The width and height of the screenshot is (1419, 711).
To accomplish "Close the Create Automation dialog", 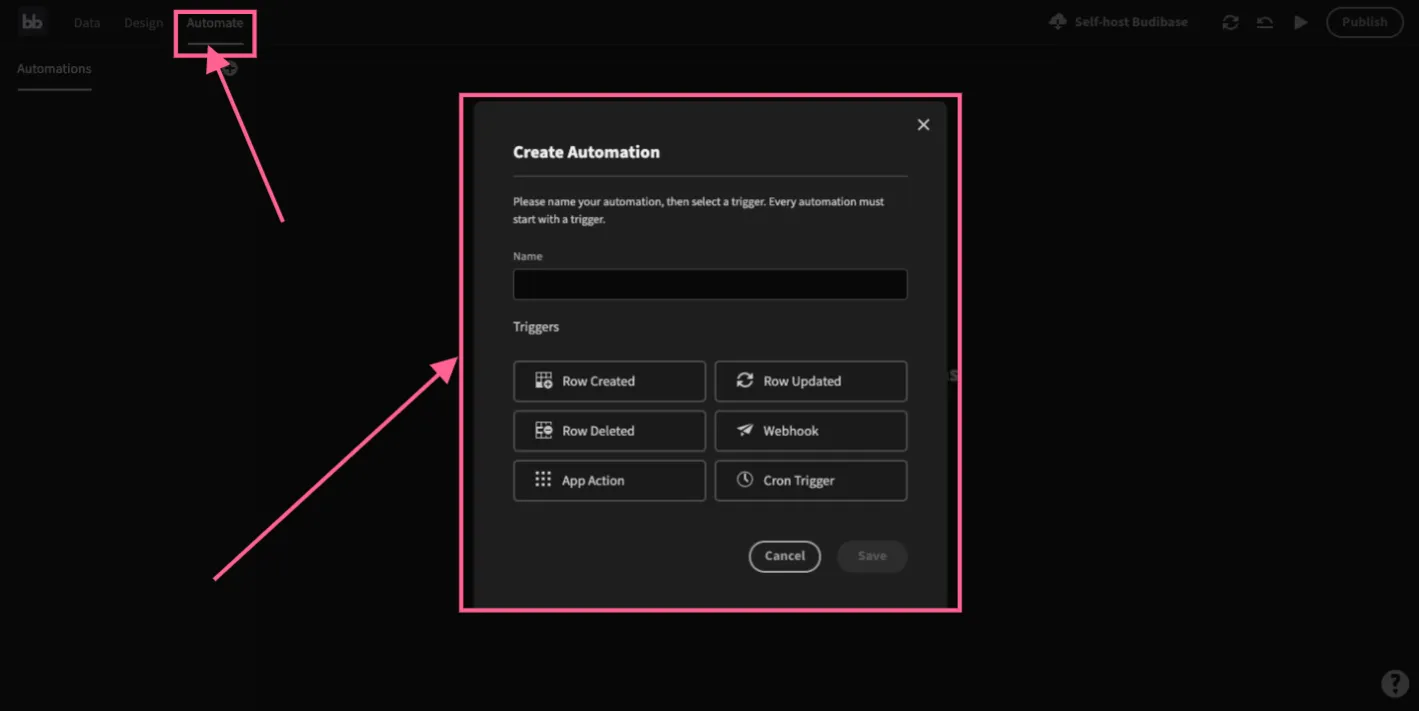I will [x=923, y=125].
